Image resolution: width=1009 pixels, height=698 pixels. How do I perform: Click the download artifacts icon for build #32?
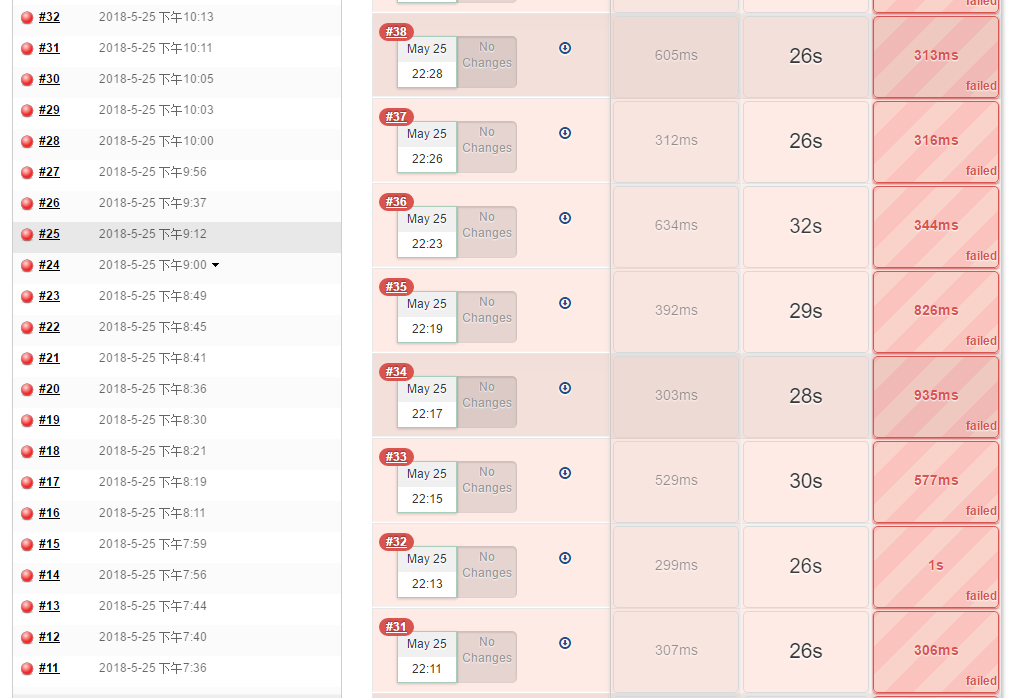coord(565,558)
